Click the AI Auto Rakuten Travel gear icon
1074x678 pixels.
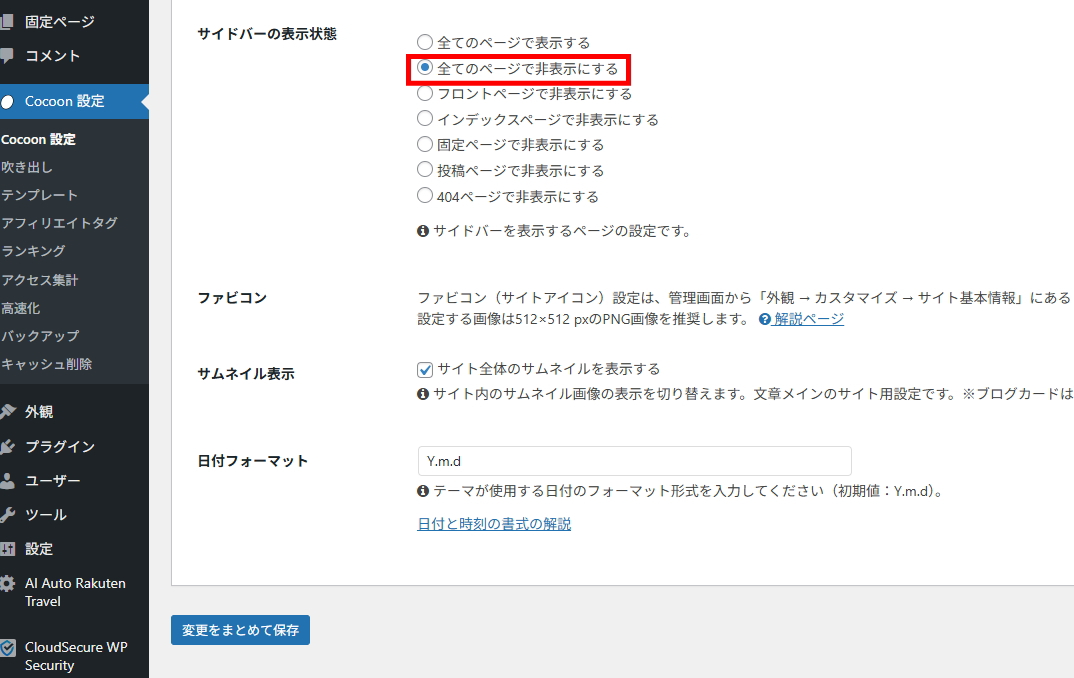pos(8,584)
